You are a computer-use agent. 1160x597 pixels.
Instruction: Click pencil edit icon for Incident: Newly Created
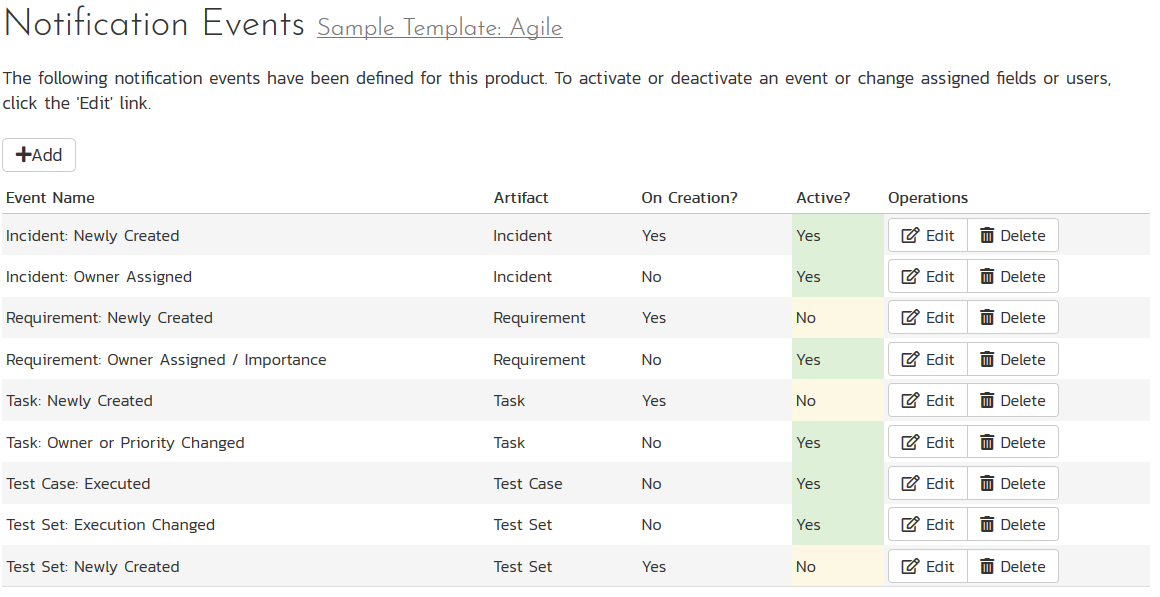pyautogui.click(x=910, y=236)
